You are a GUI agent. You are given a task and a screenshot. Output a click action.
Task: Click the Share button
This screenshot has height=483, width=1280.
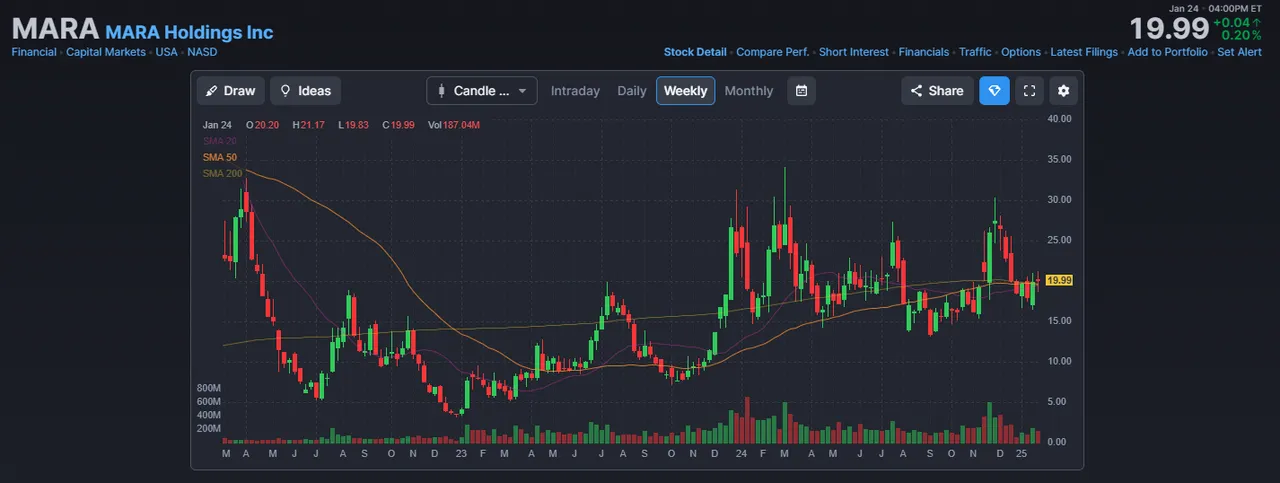[x=936, y=91]
